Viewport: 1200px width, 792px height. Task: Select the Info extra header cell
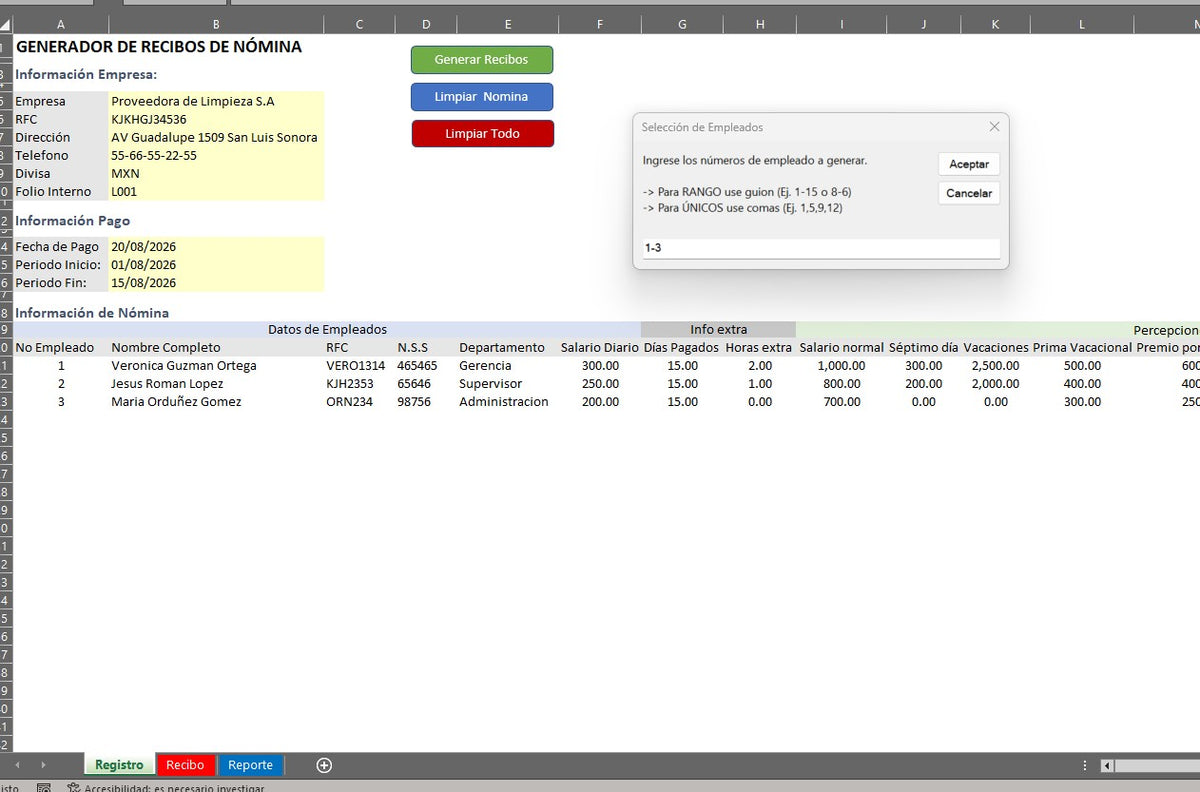(x=718, y=329)
